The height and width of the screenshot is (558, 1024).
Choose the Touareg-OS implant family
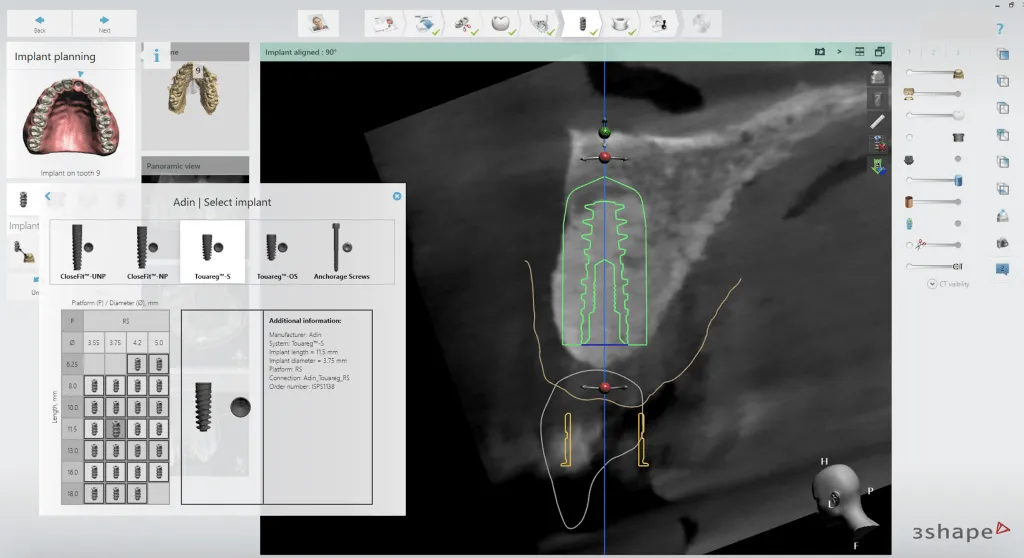(x=277, y=252)
